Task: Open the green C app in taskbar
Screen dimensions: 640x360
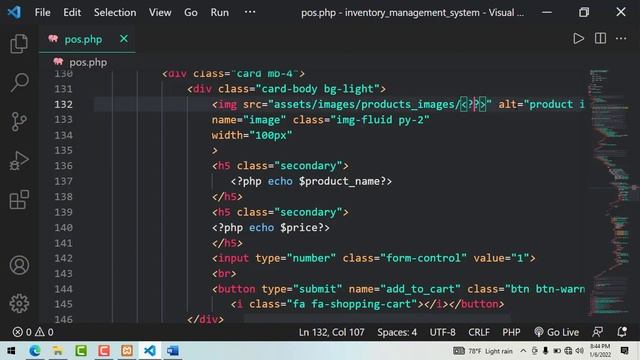Action: [x=81, y=351]
